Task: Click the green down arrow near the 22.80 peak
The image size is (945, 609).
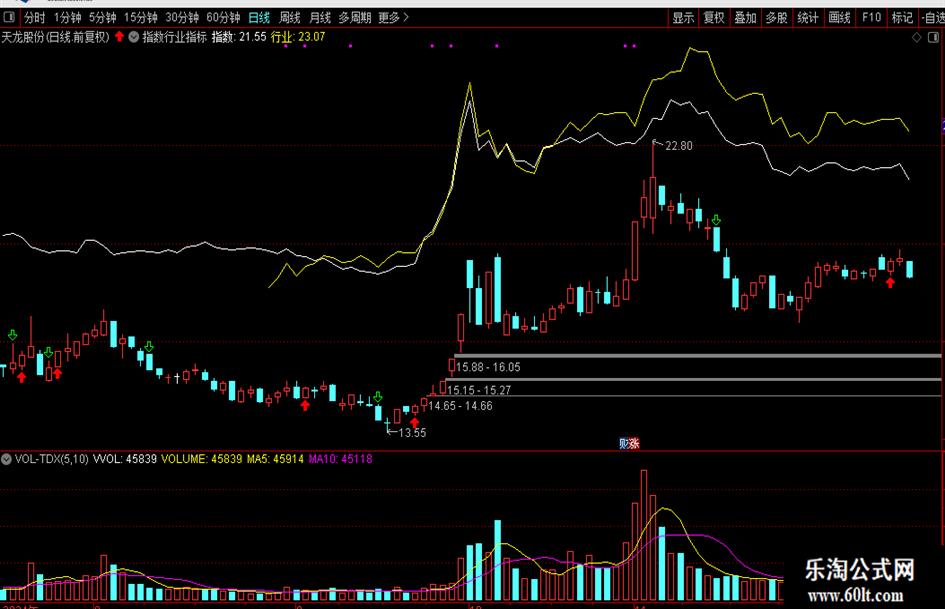Action: point(716,220)
